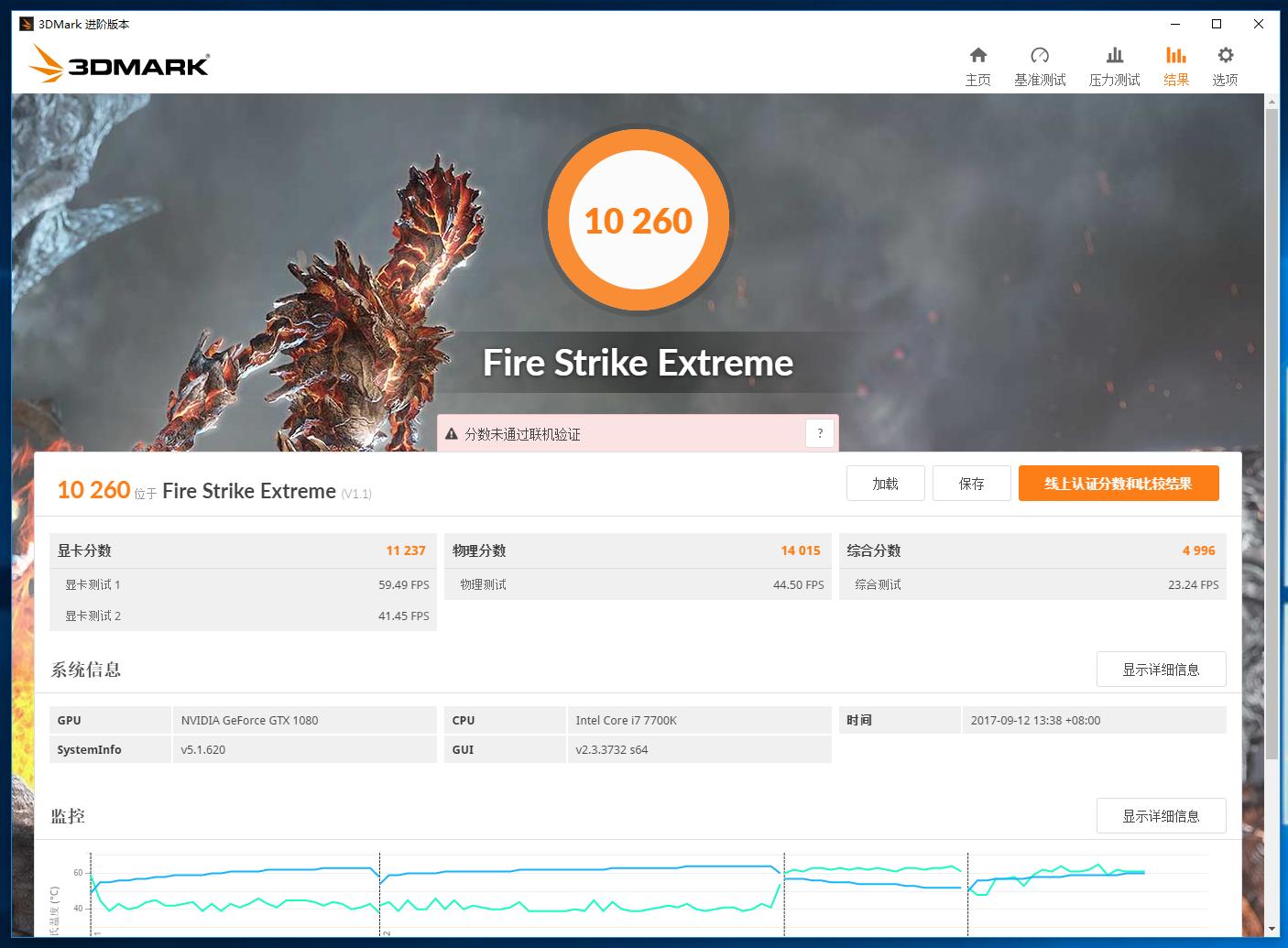This screenshot has height=948, width=1288.
Task: Close the 3DMark window
Action: tap(1259, 24)
